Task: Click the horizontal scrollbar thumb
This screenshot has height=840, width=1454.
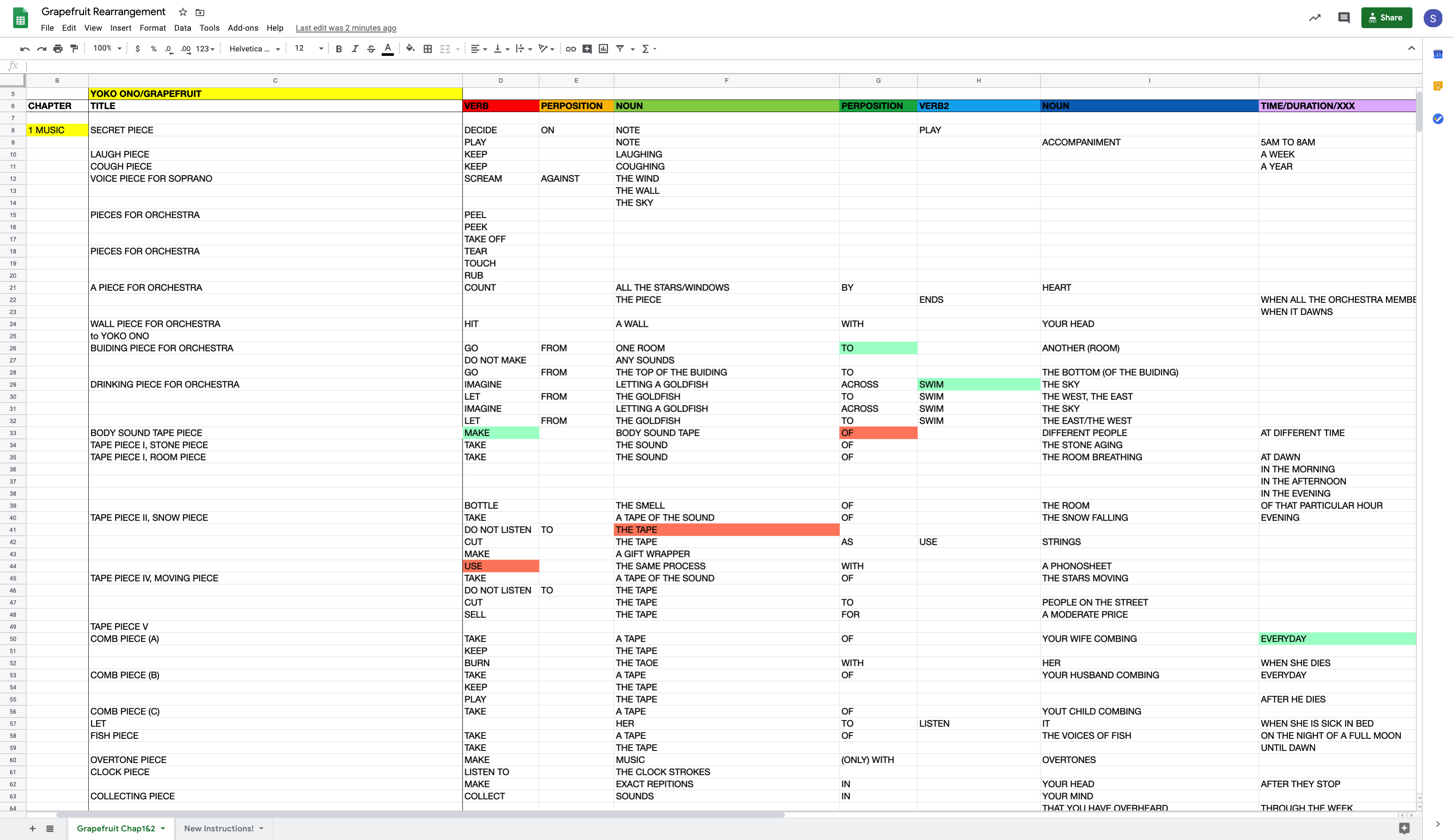Action: [421, 814]
